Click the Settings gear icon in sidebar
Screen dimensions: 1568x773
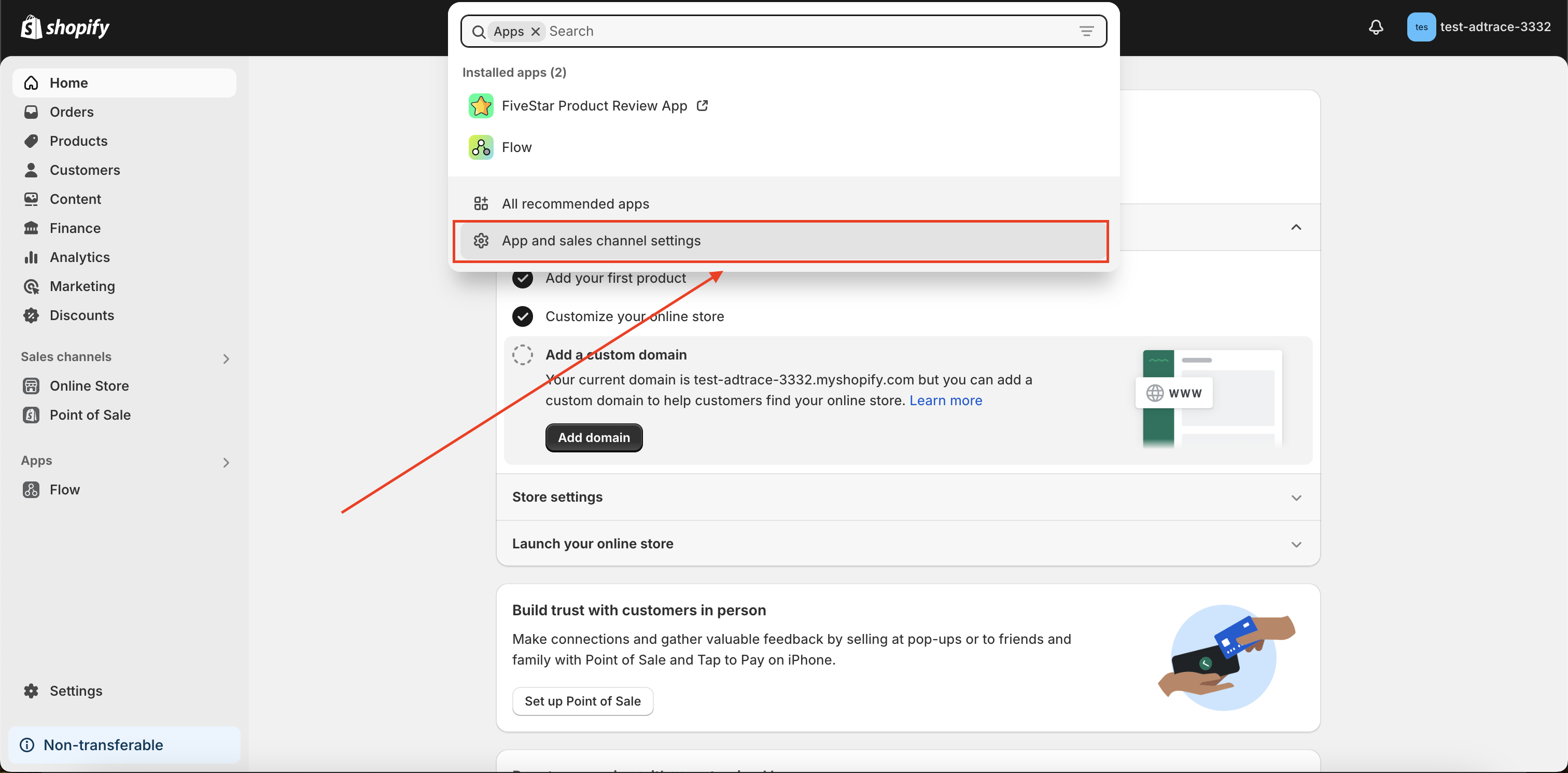(x=31, y=691)
